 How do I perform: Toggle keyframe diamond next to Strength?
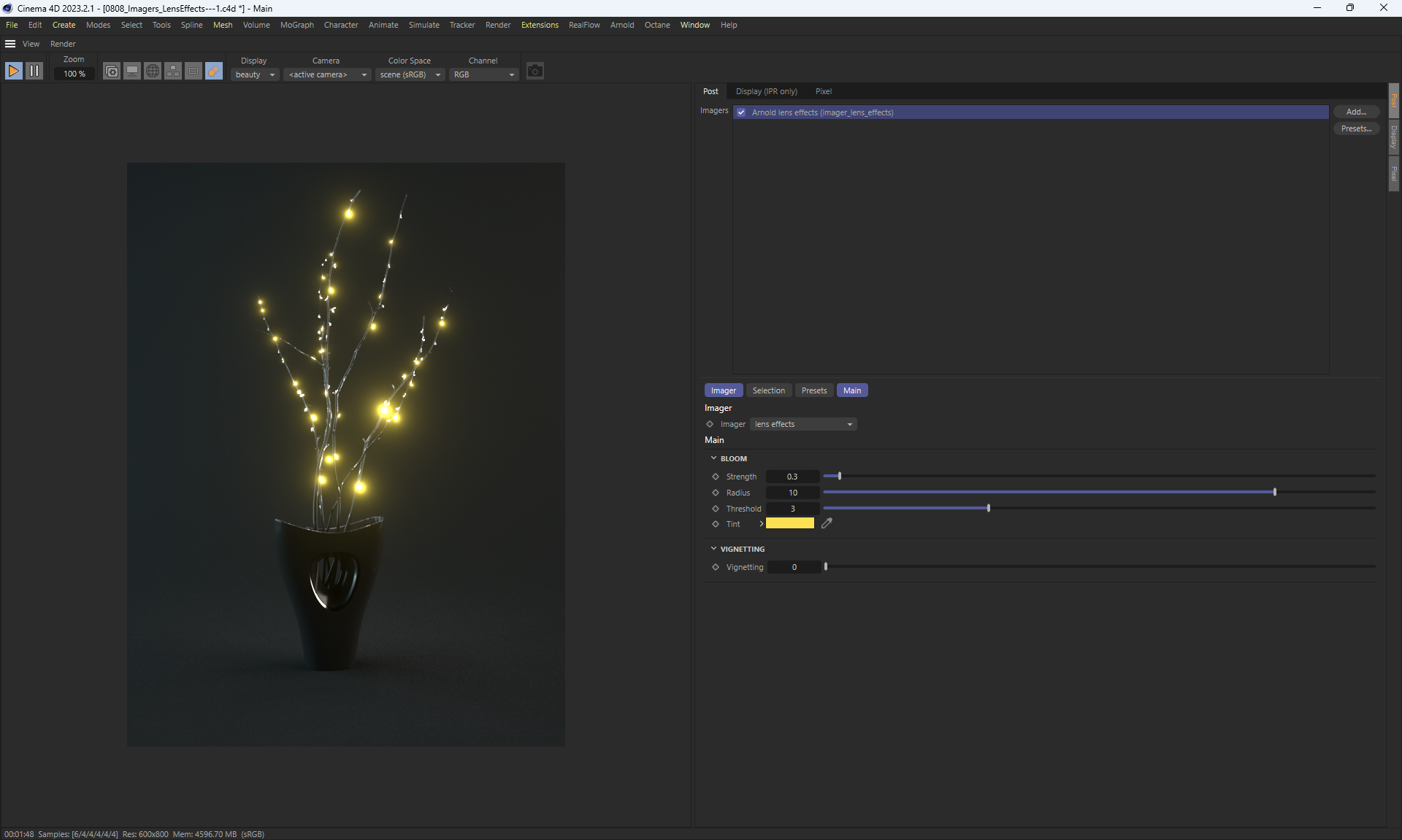(x=716, y=477)
